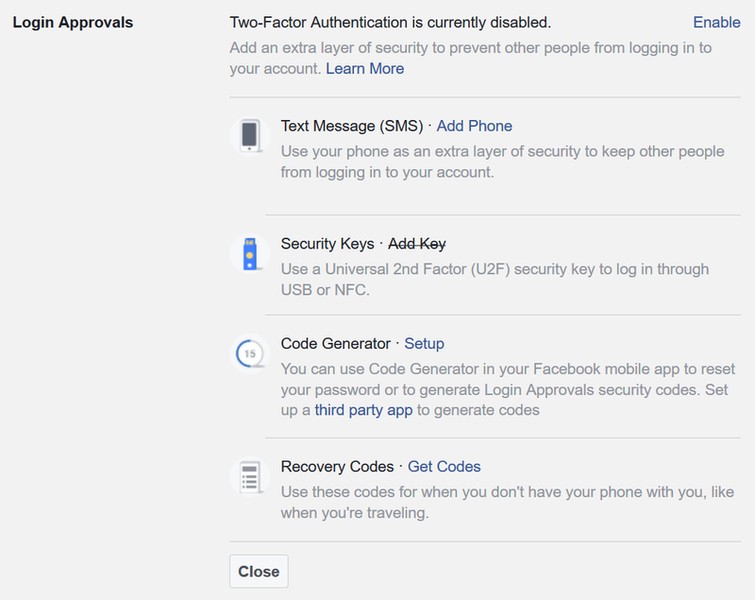Click the Recovery Codes list icon

pyautogui.click(x=250, y=477)
